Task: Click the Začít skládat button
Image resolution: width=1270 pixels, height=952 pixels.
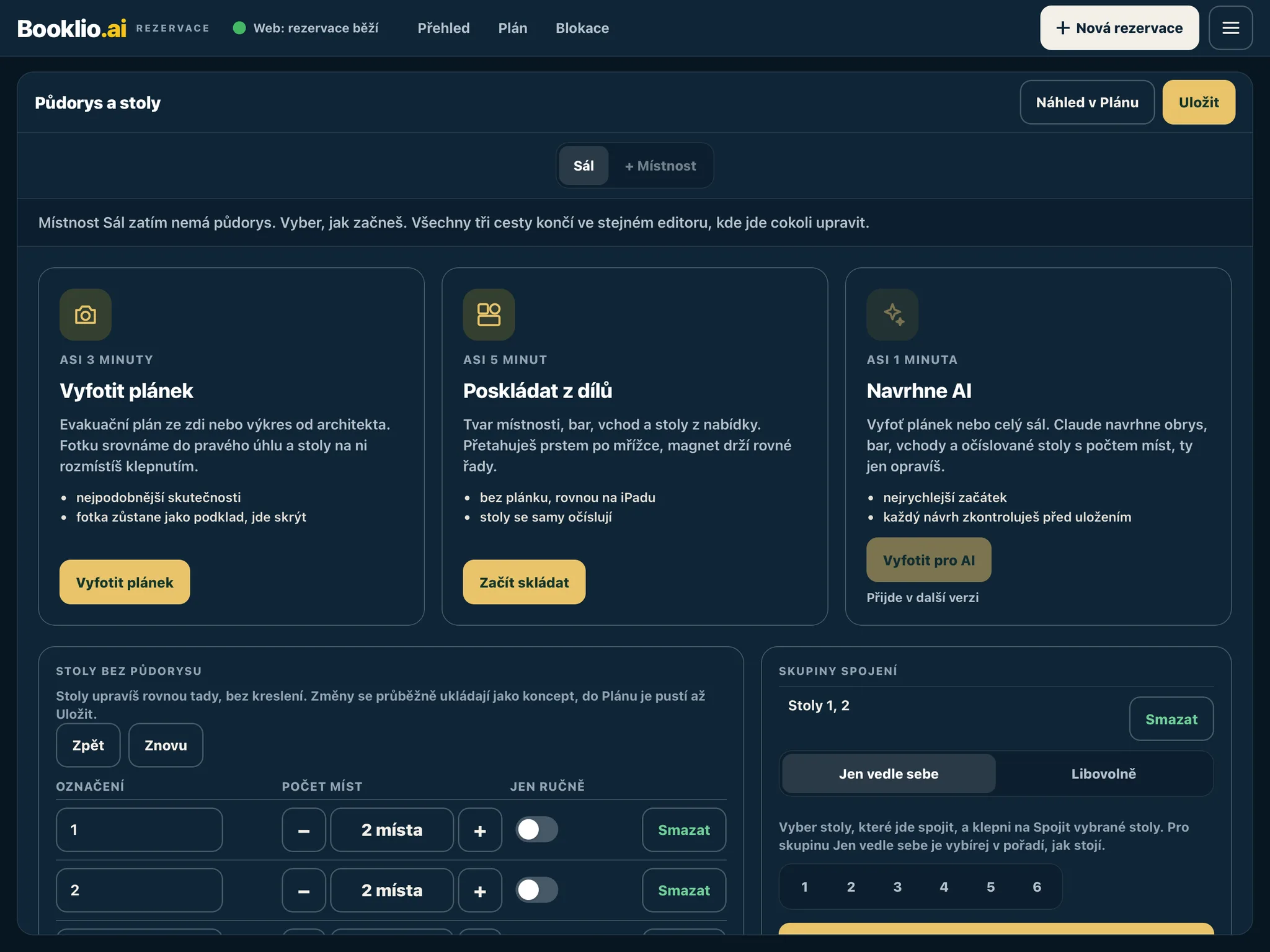Action: 524,582
